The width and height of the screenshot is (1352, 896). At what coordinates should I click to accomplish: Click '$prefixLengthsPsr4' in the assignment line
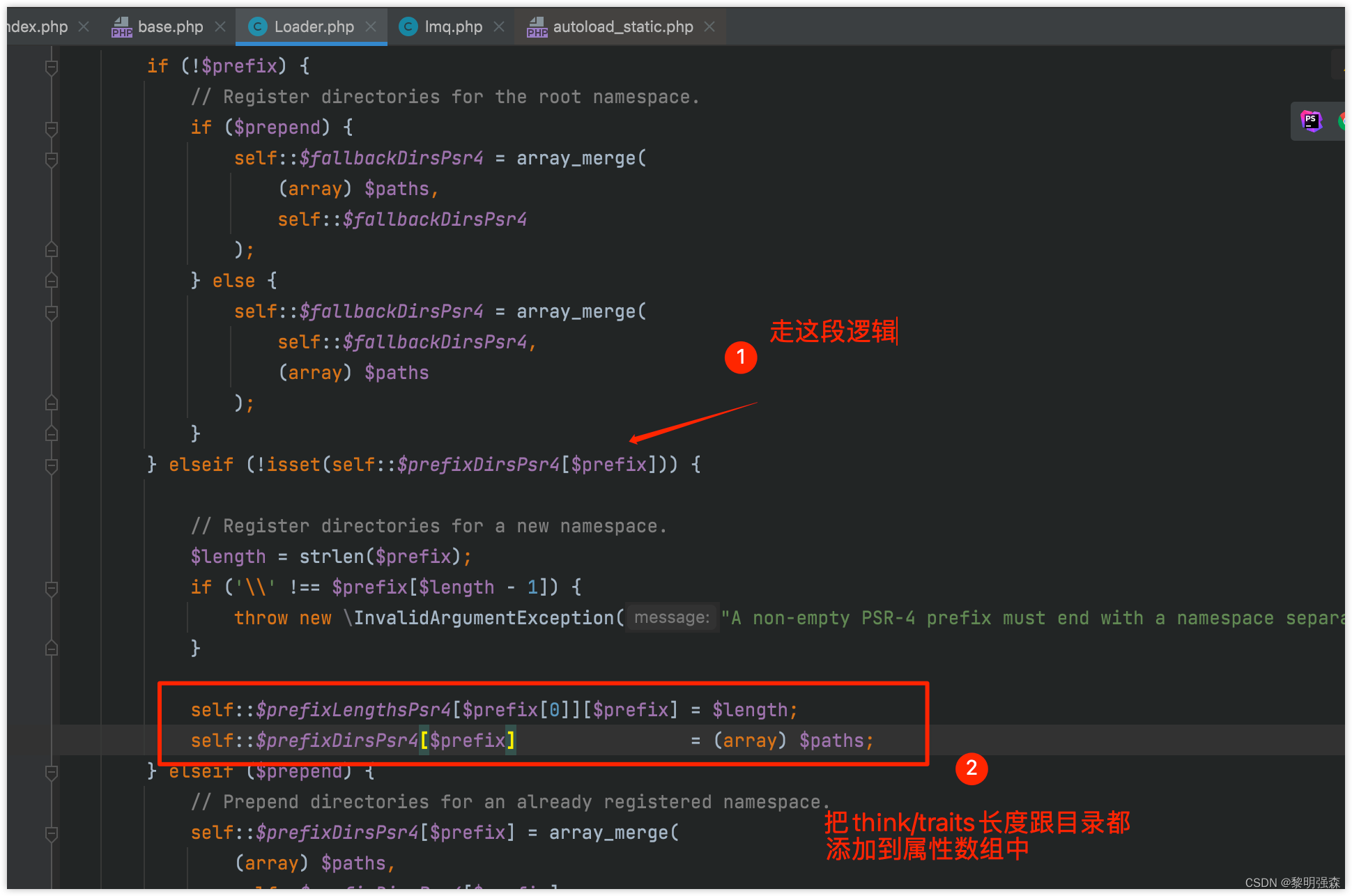coord(354,710)
